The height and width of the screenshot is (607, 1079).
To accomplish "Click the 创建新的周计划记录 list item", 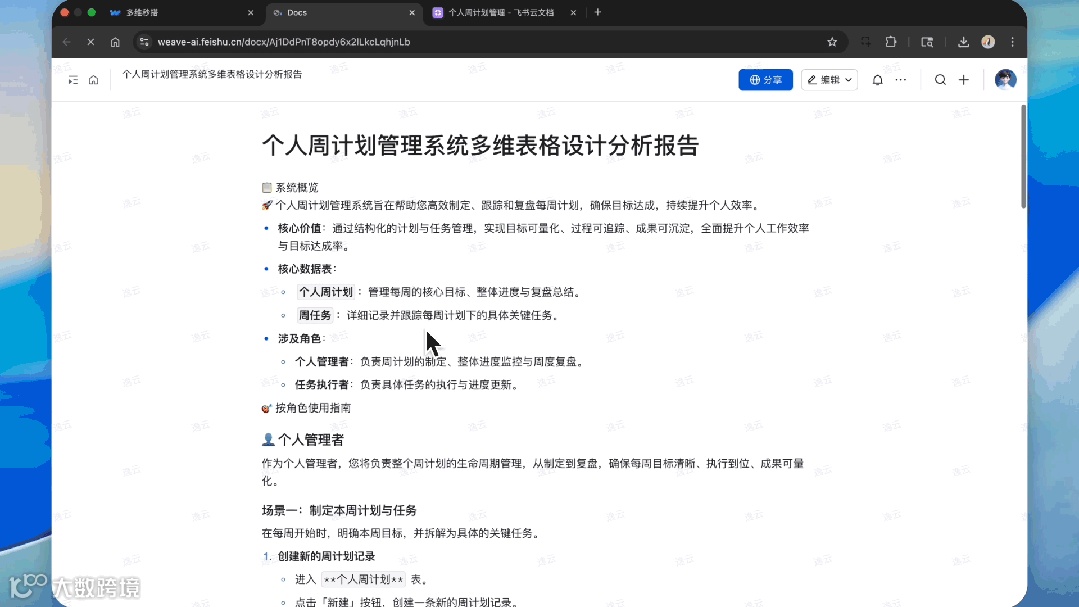I will (326, 556).
